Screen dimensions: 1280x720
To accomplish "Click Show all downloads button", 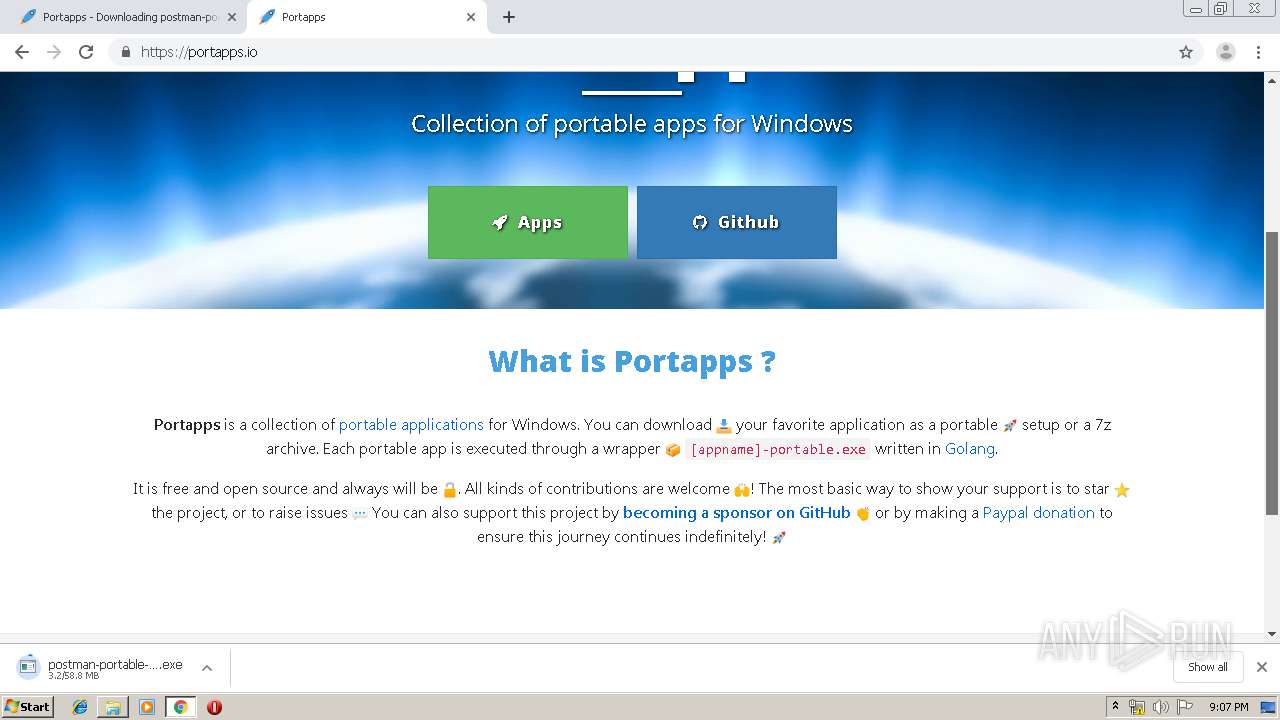I will [1208, 667].
